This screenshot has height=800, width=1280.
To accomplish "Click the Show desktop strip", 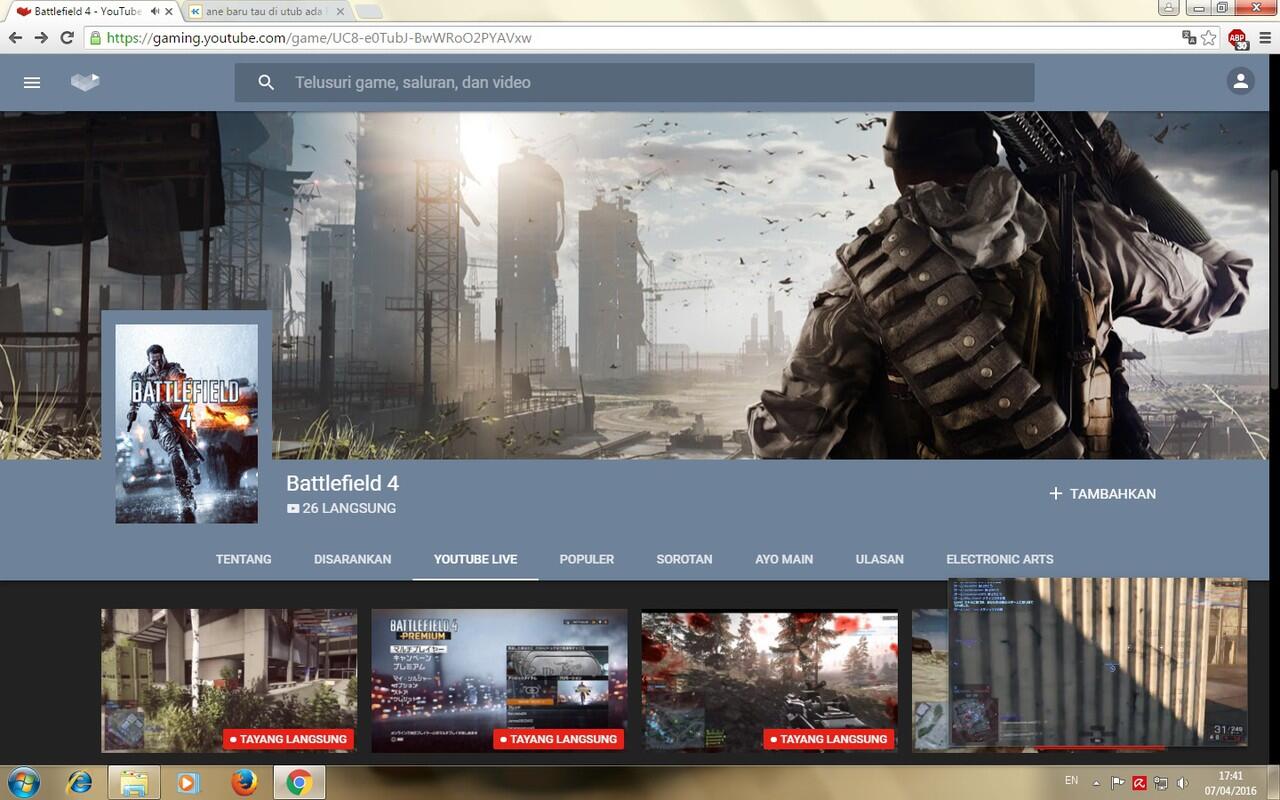I will [x=1273, y=783].
